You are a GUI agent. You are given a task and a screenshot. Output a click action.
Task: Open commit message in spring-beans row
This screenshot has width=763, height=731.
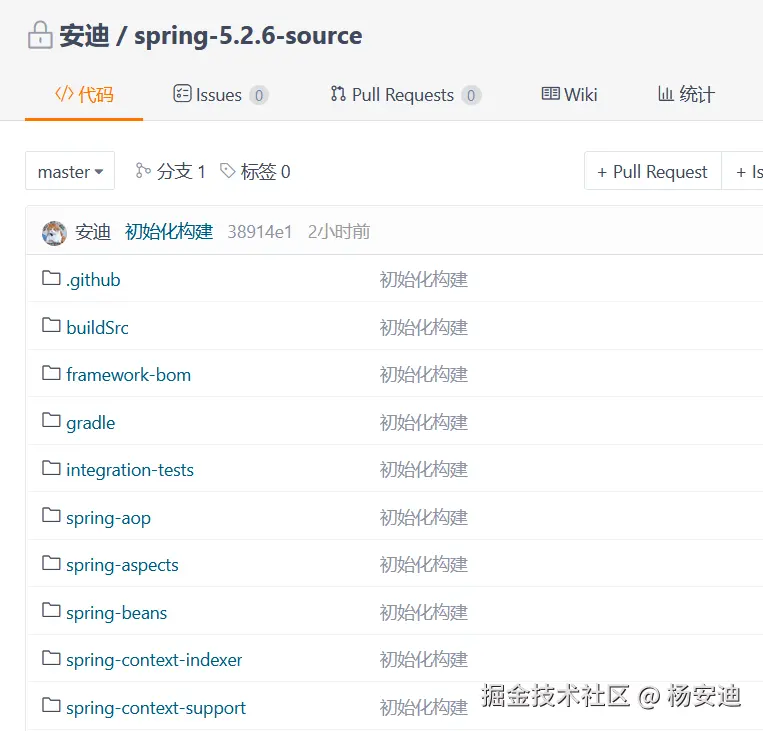(423, 612)
